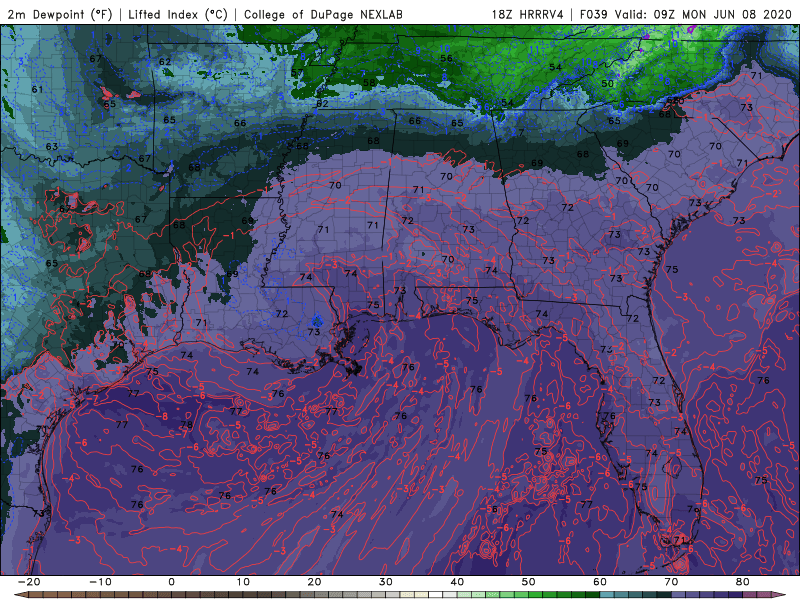Click the left arrow end of the colorbar

tap(20, 595)
